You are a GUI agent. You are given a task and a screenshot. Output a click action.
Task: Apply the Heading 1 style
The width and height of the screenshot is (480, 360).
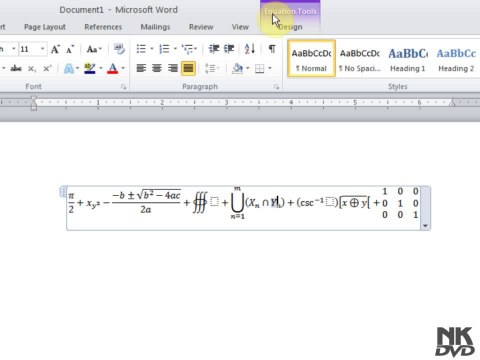(408, 59)
